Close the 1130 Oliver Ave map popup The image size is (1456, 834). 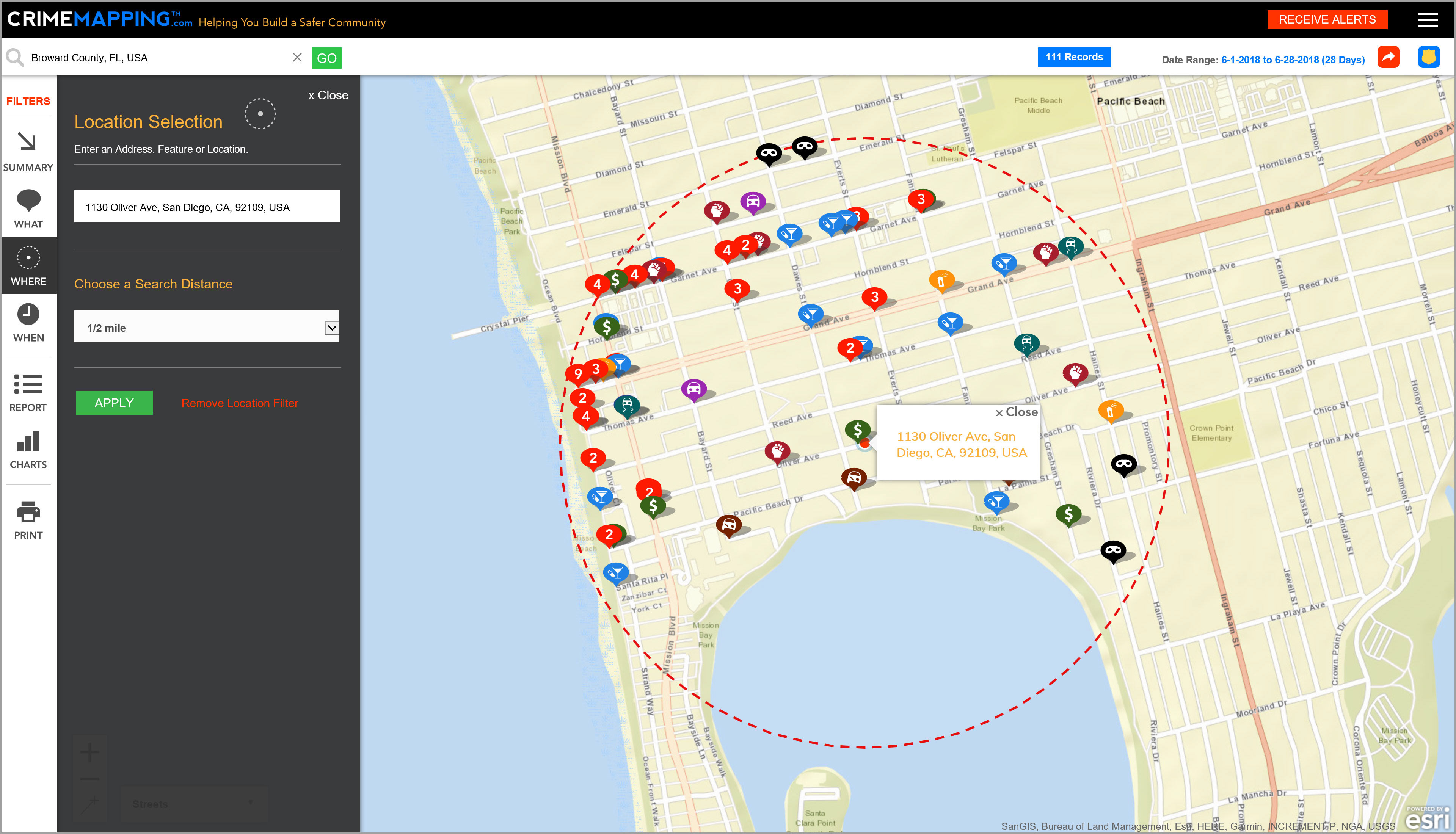coord(1016,412)
